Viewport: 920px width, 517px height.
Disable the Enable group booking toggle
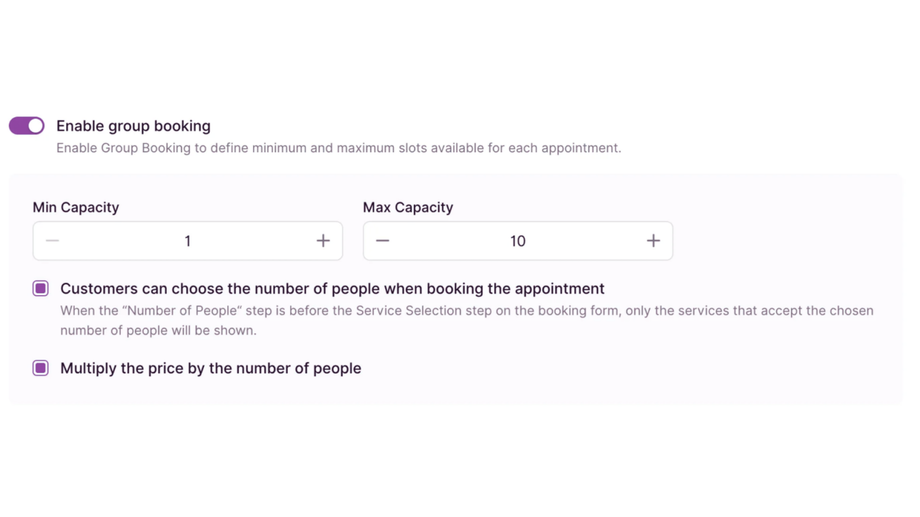[x=27, y=126]
